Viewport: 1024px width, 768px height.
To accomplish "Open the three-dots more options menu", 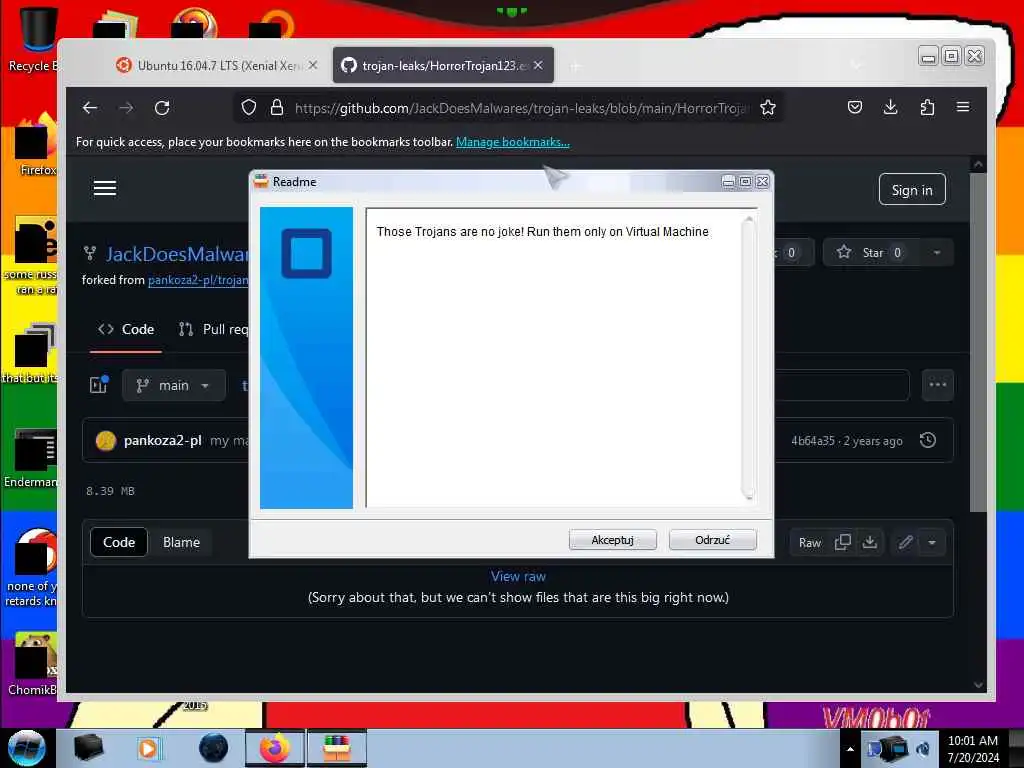I will tap(938, 385).
